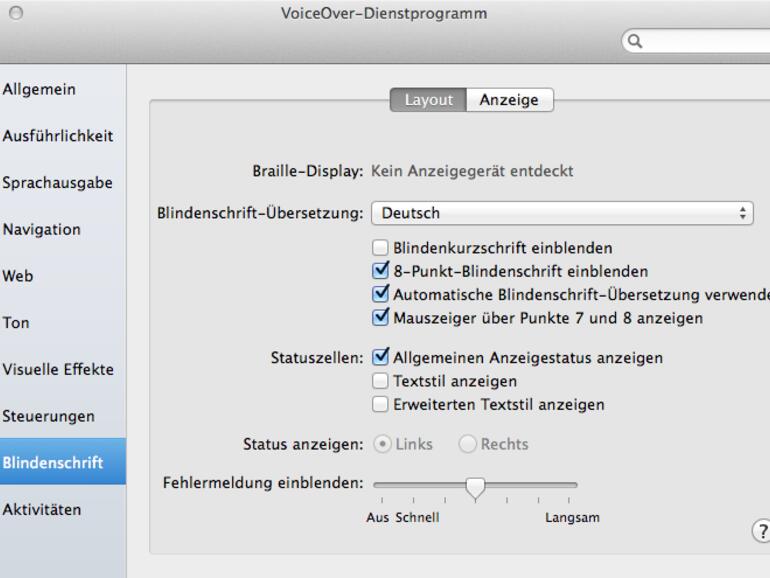Check Erweiterten Textstil anzeigen
770x578 pixels.
pyautogui.click(x=380, y=404)
